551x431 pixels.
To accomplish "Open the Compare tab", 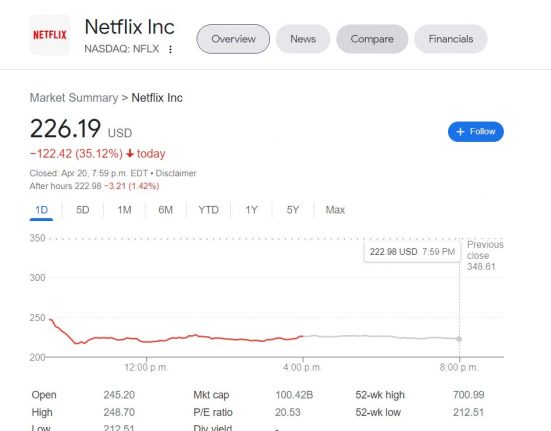I will click(372, 39).
